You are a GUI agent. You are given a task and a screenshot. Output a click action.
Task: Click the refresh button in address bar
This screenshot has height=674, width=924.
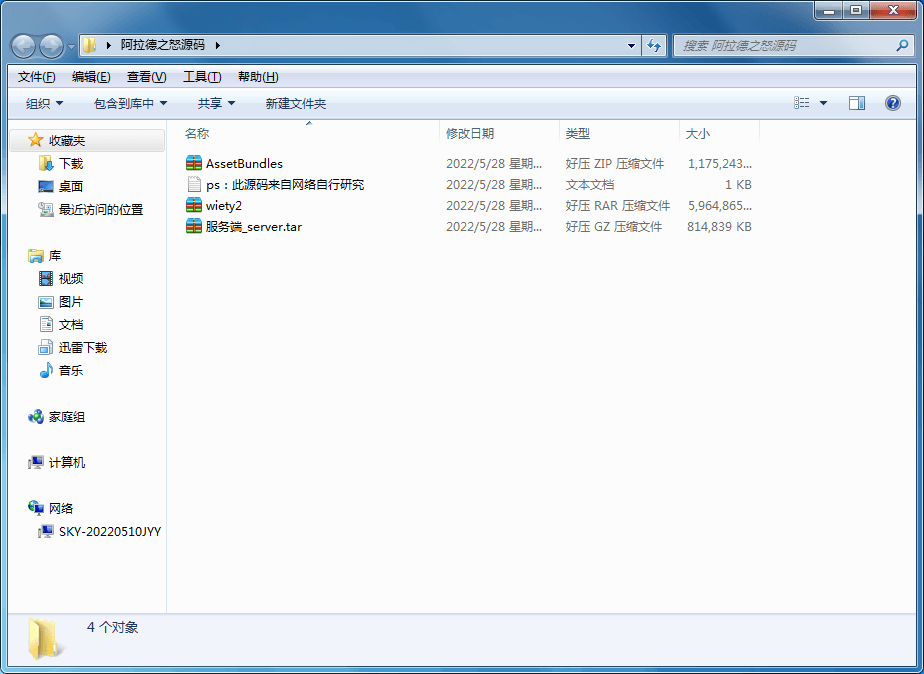[x=653, y=45]
